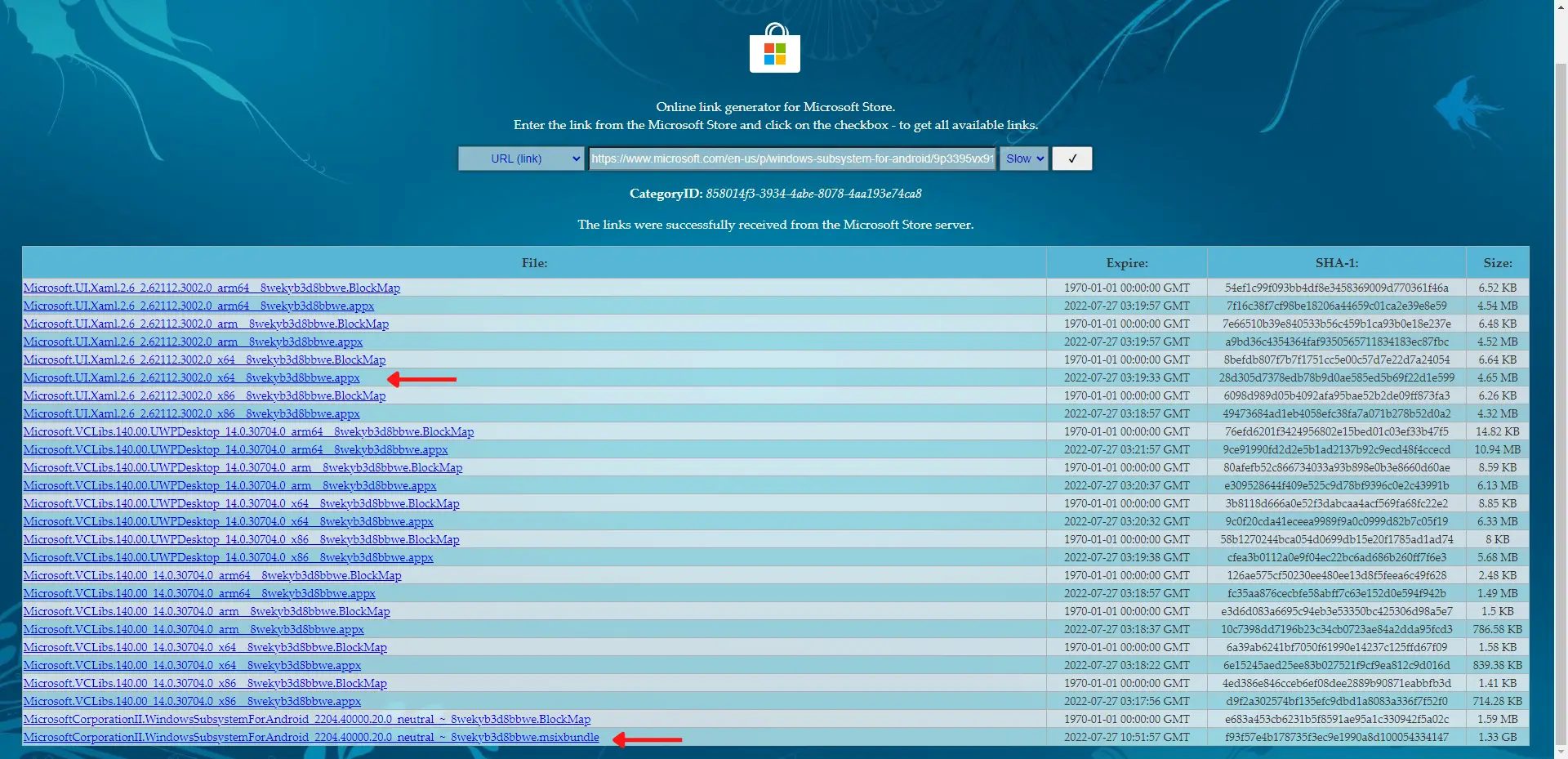Click the File column header
The image size is (1568, 759).
pyautogui.click(x=534, y=263)
